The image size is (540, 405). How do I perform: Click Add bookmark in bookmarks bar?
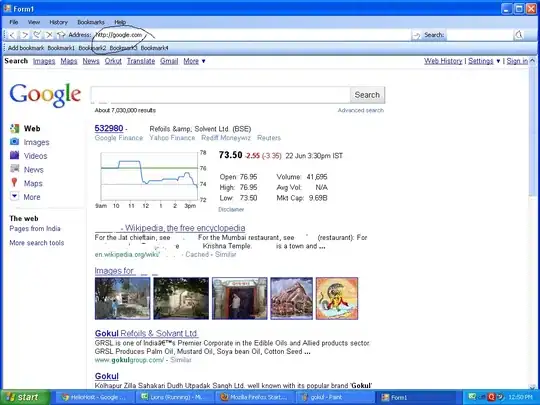coord(26,48)
